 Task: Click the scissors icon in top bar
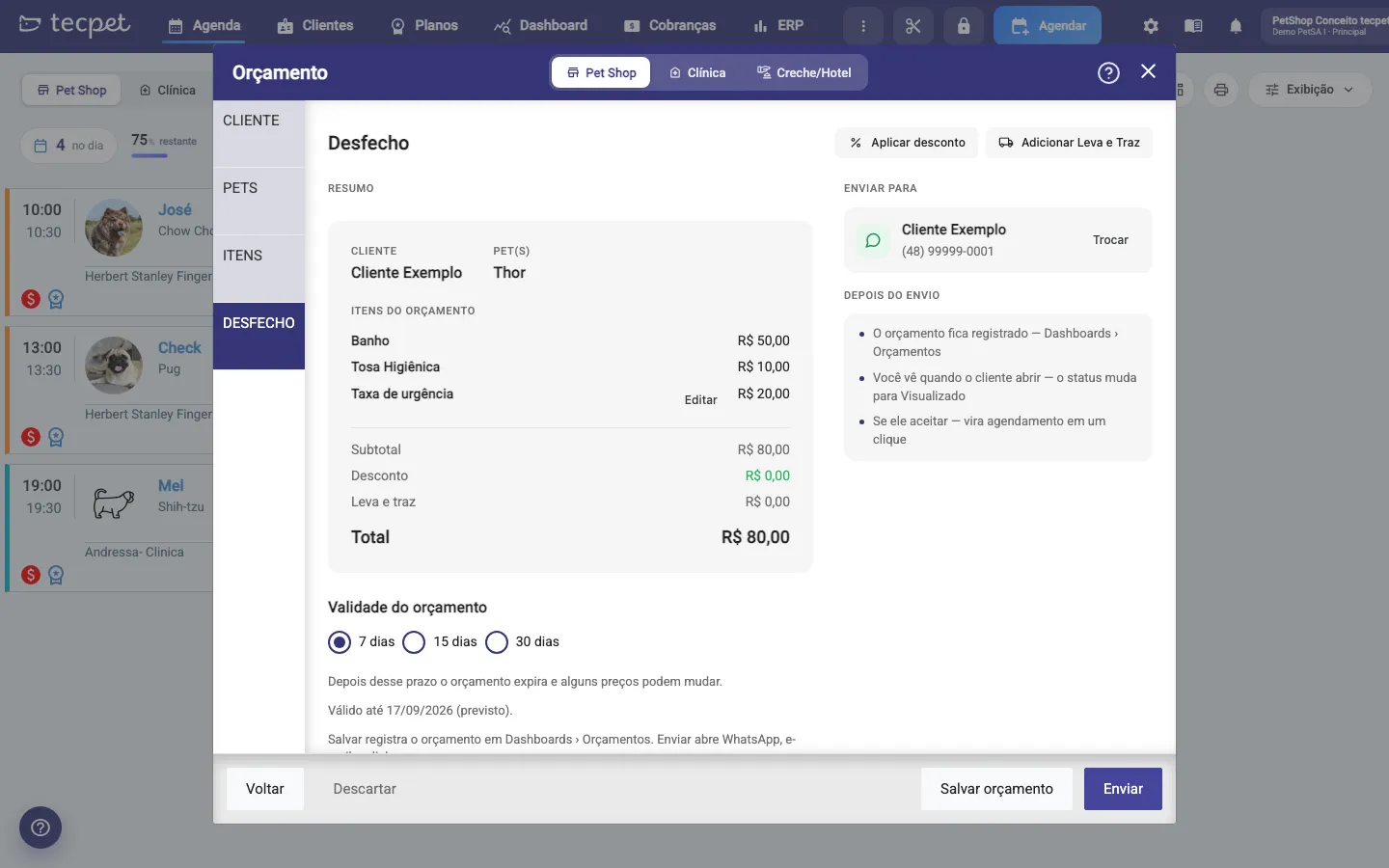[x=913, y=26]
